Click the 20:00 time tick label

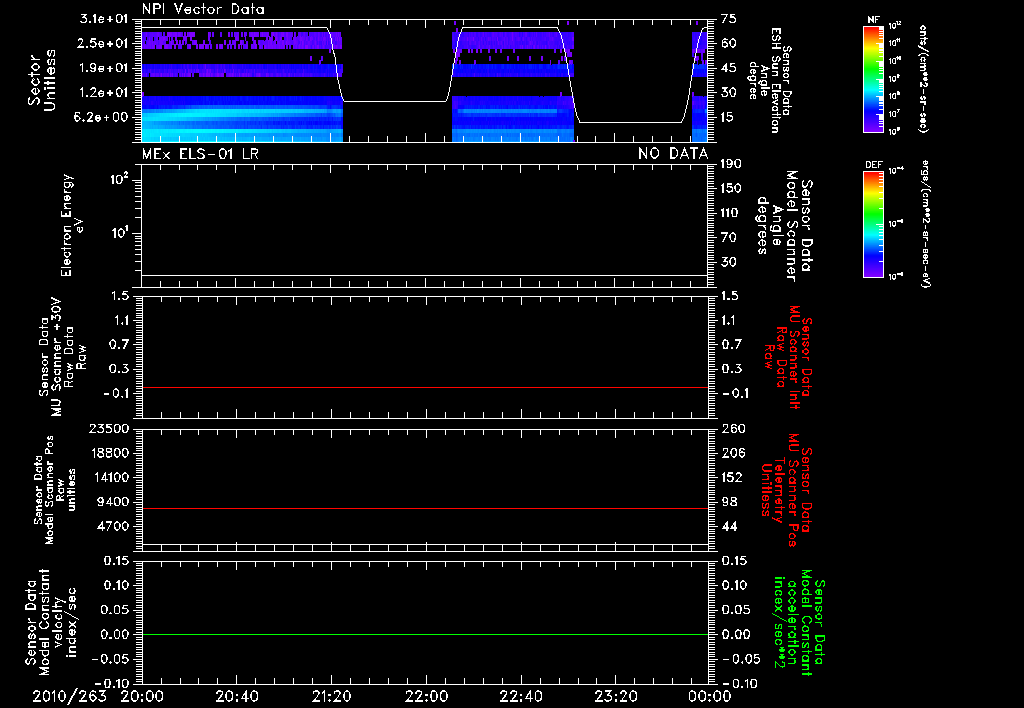tap(142, 696)
